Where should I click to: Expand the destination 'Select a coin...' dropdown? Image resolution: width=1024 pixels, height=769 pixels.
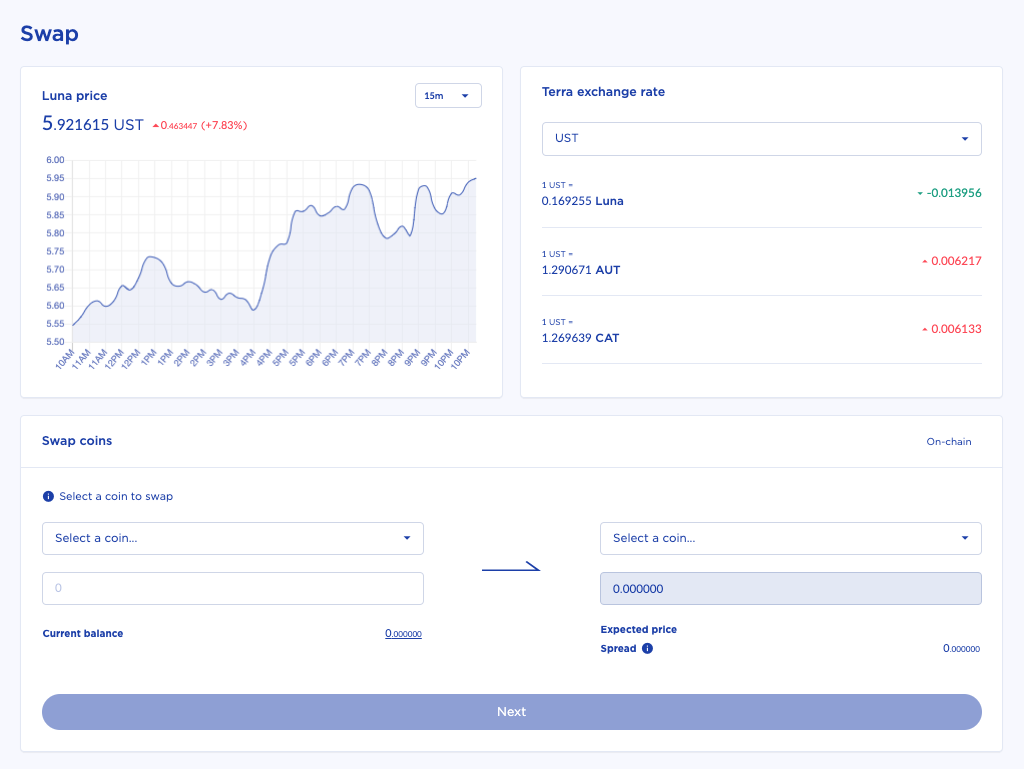pos(790,539)
